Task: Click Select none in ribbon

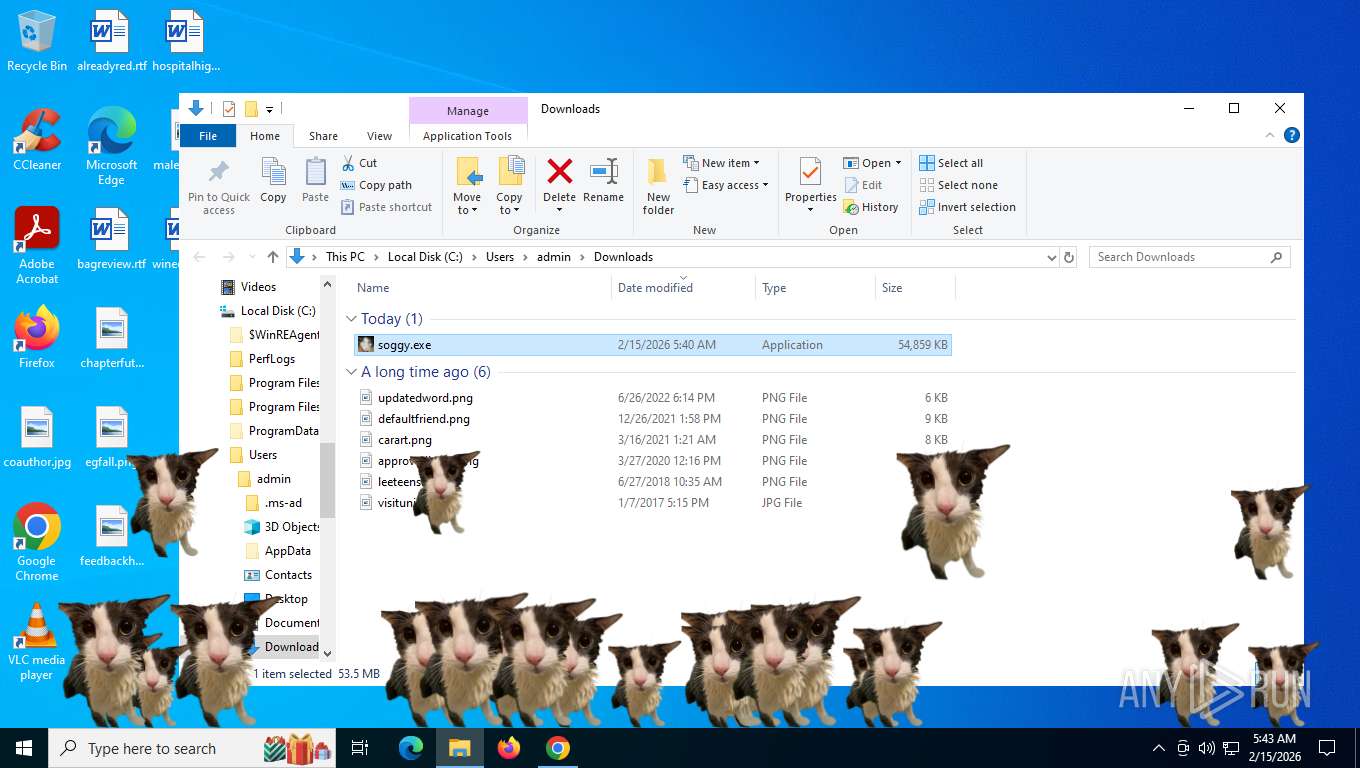Action: tap(958, 185)
